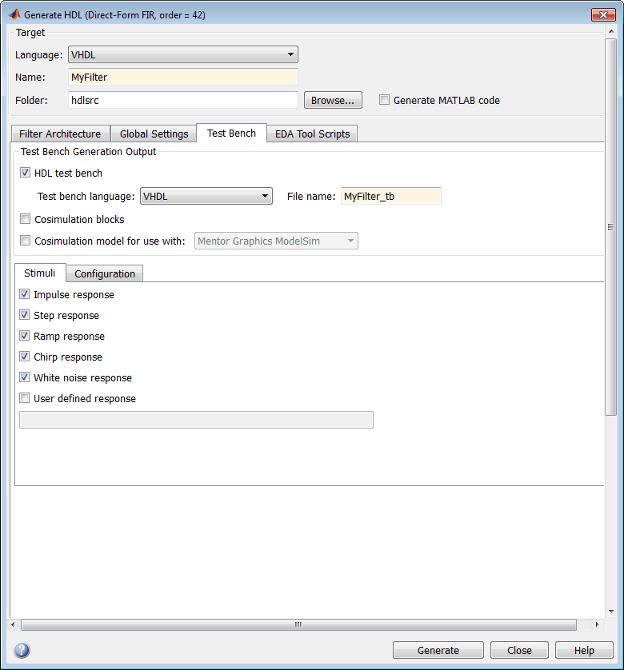Image resolution: width=624 pixels, height=670 pixels.
Task: Toggle the HDL test bench checkbox
Action: click(x=25, y=173)
